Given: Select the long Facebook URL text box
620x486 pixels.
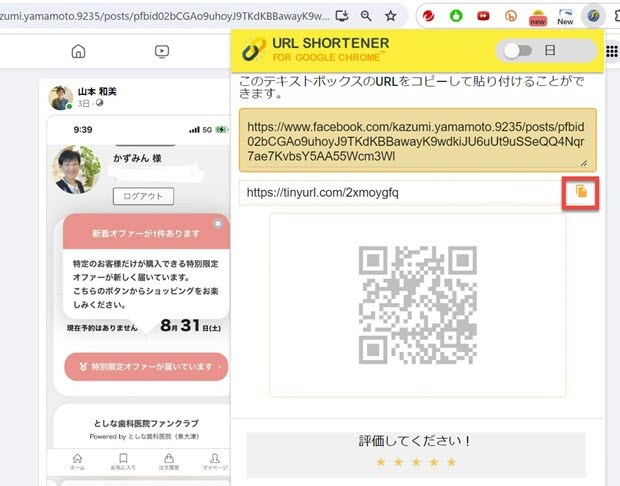Looking at the screenshot, I should 417,139.
